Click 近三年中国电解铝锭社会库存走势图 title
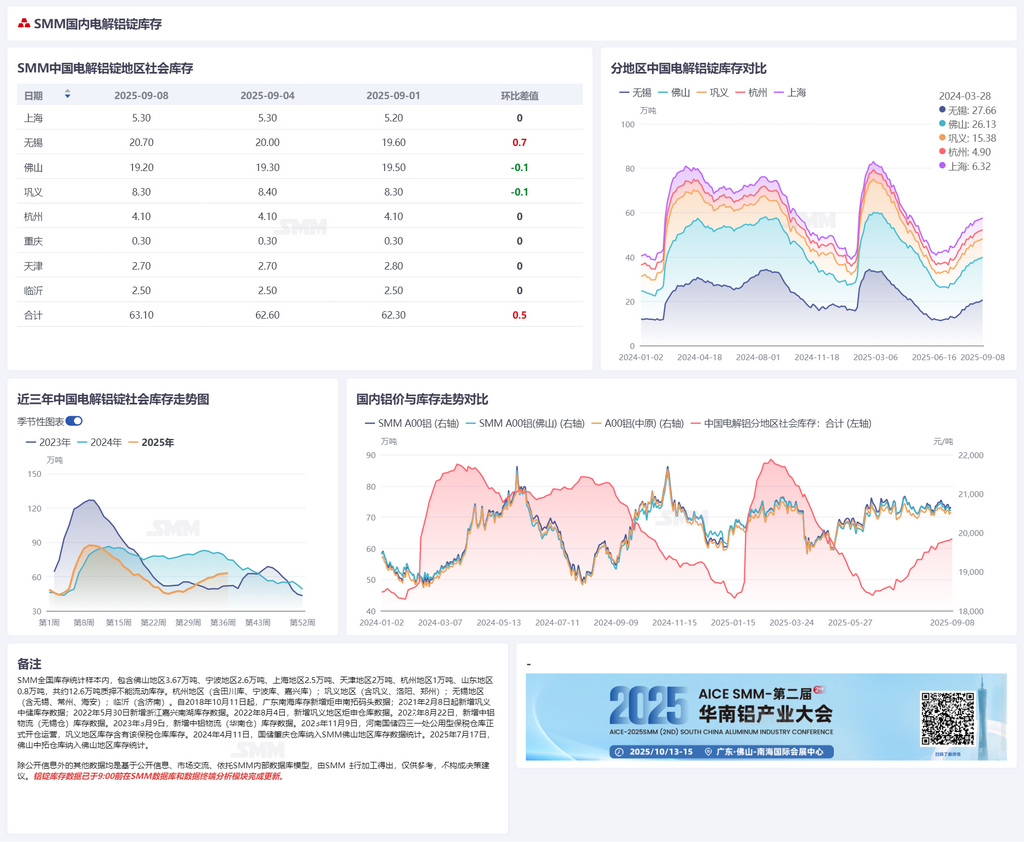 click(x=113, y=399)
